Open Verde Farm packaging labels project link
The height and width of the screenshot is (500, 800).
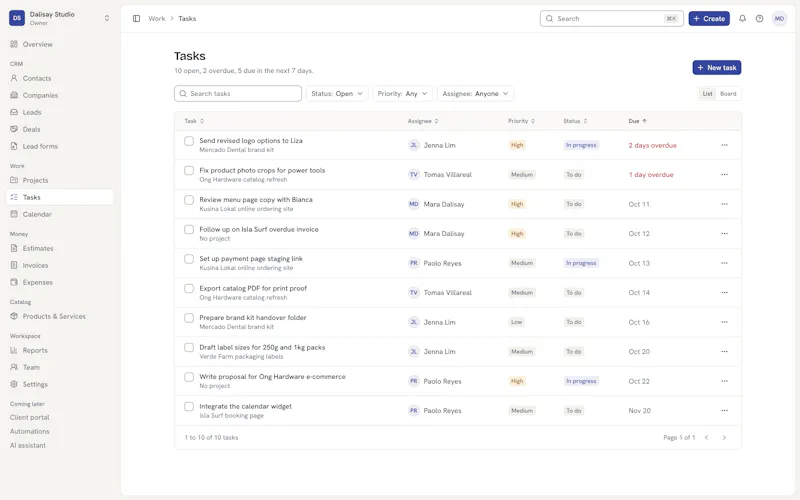coord(241,357)
